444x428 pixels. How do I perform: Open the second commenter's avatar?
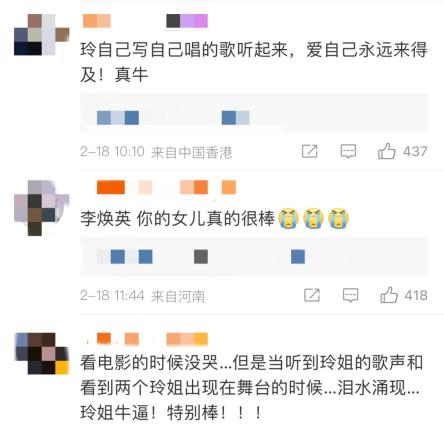point(41,208)
